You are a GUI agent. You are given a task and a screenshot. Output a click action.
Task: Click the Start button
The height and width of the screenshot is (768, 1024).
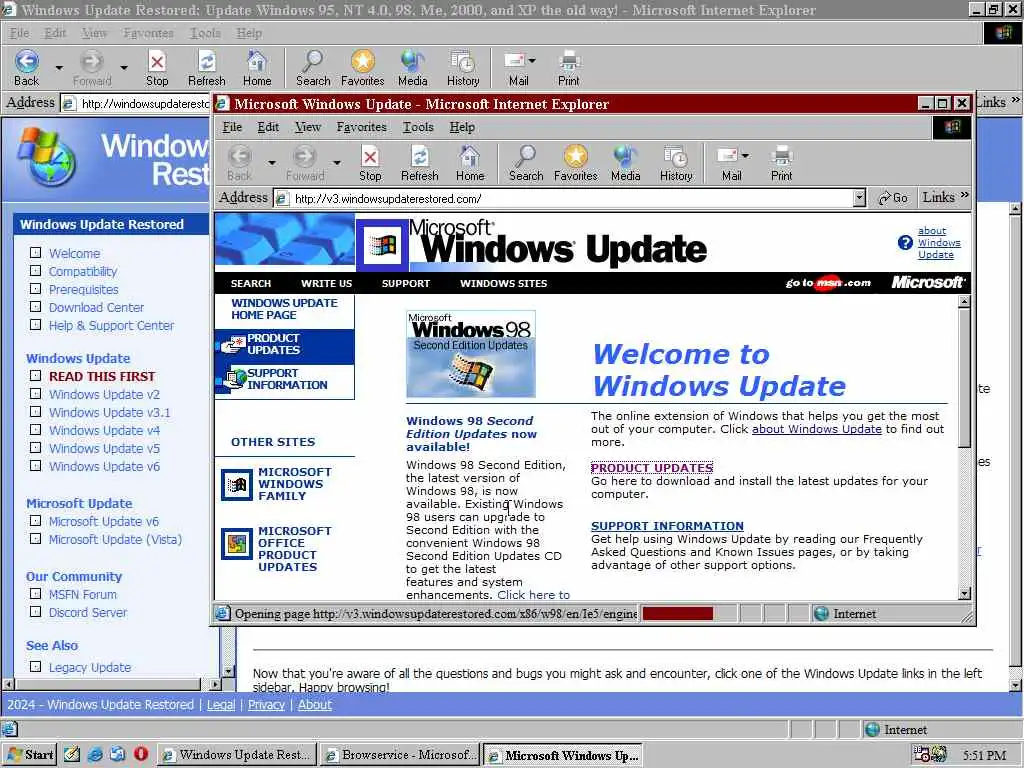click(x=29, y=754)
